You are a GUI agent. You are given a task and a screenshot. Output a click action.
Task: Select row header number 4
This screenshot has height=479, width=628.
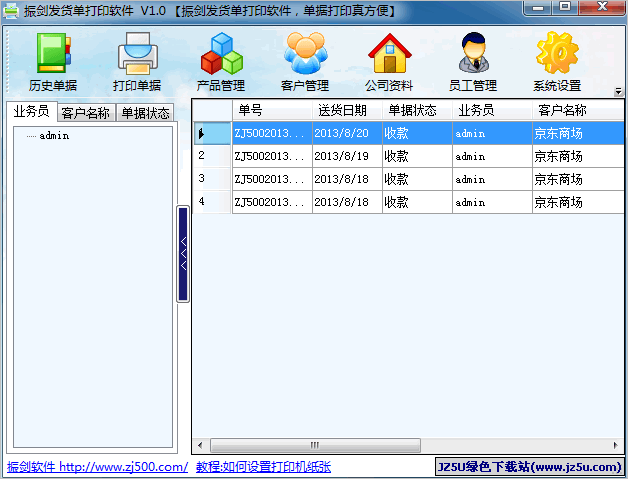(212, 202)
